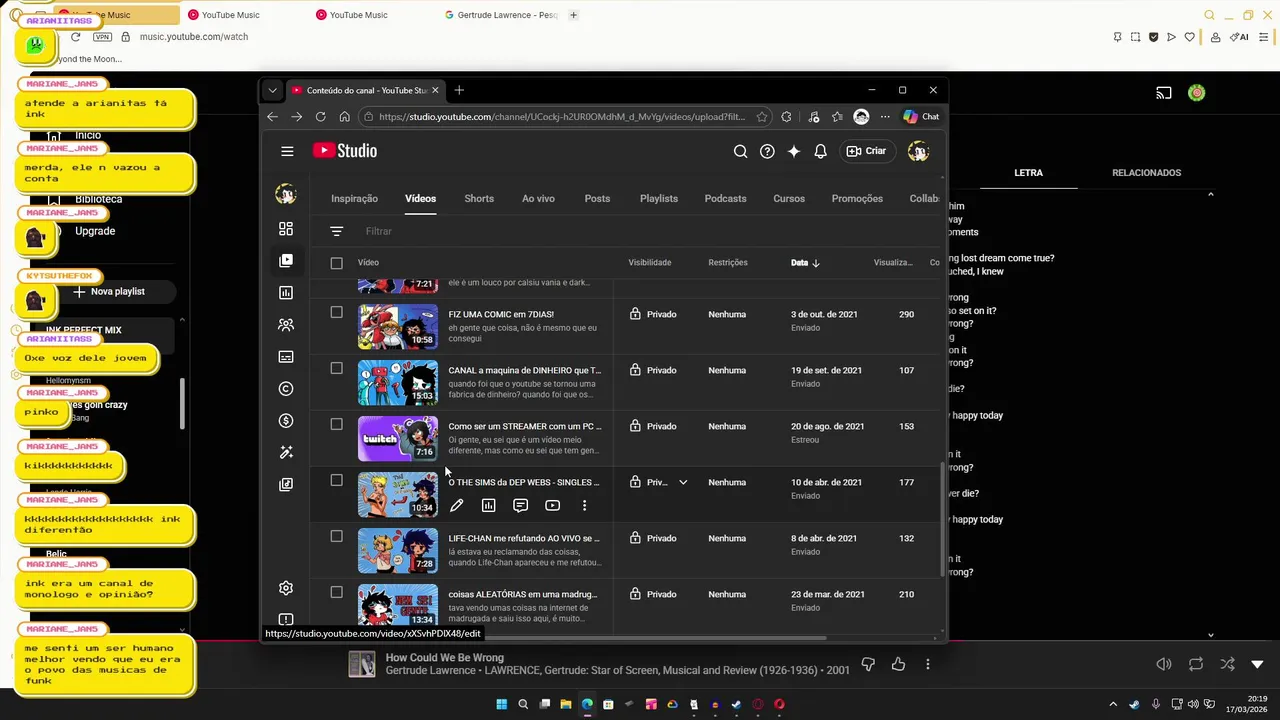Click the filter lines icon beside Filtrar
The height and width of the screenshot is (720, 1280).
[x=336, y=231]
